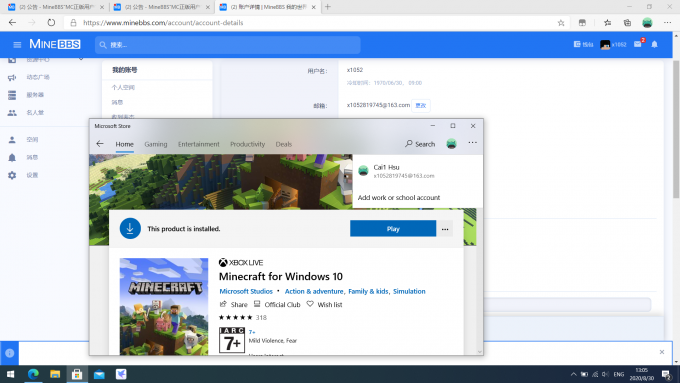Viewport: 680px width, 383px height.
Task: Open the Family & kids category
Action: pyautogui.click(x=368, y=291)
